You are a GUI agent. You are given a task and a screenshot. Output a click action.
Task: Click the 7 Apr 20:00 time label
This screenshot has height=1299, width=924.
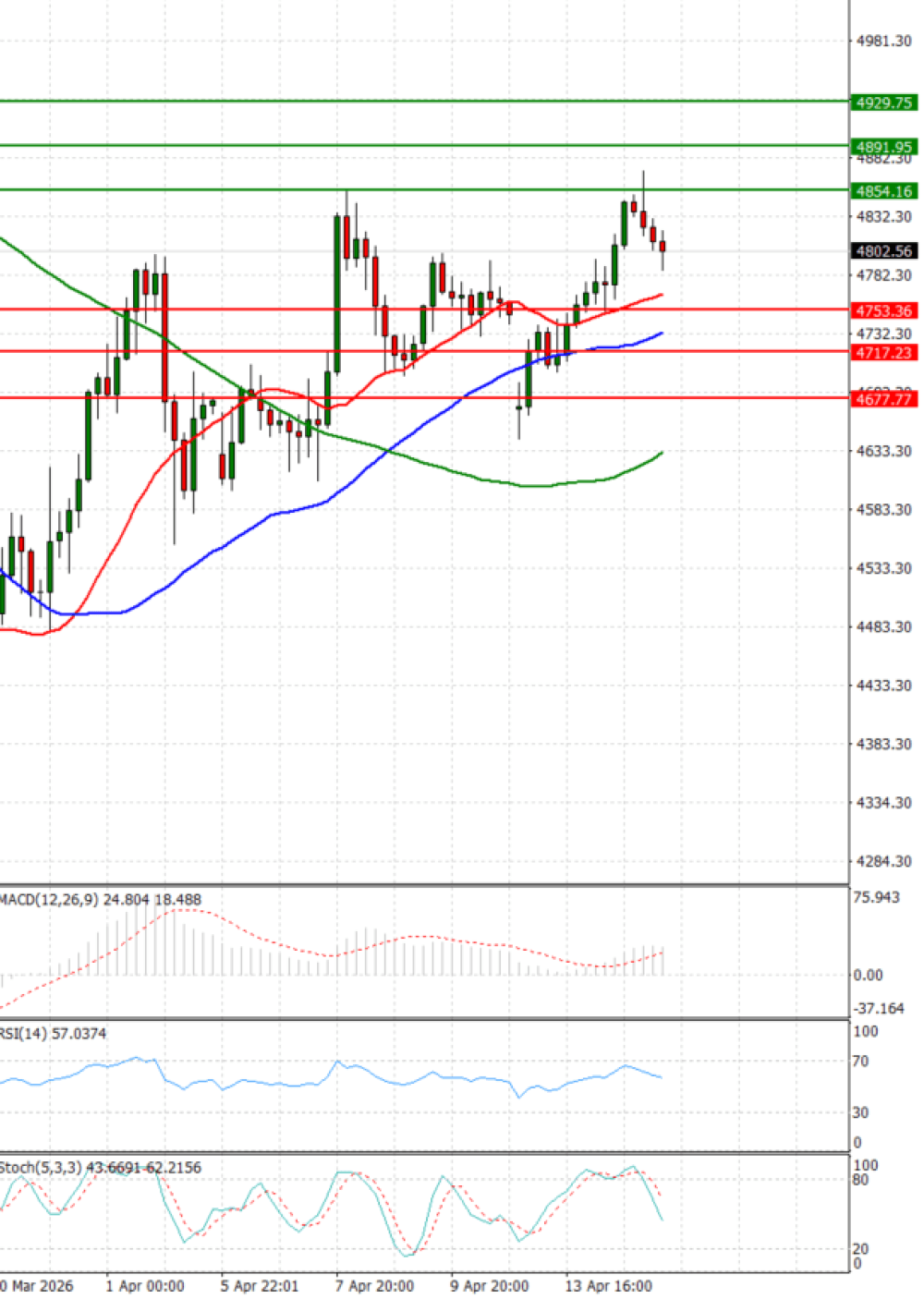(374, 1285)
